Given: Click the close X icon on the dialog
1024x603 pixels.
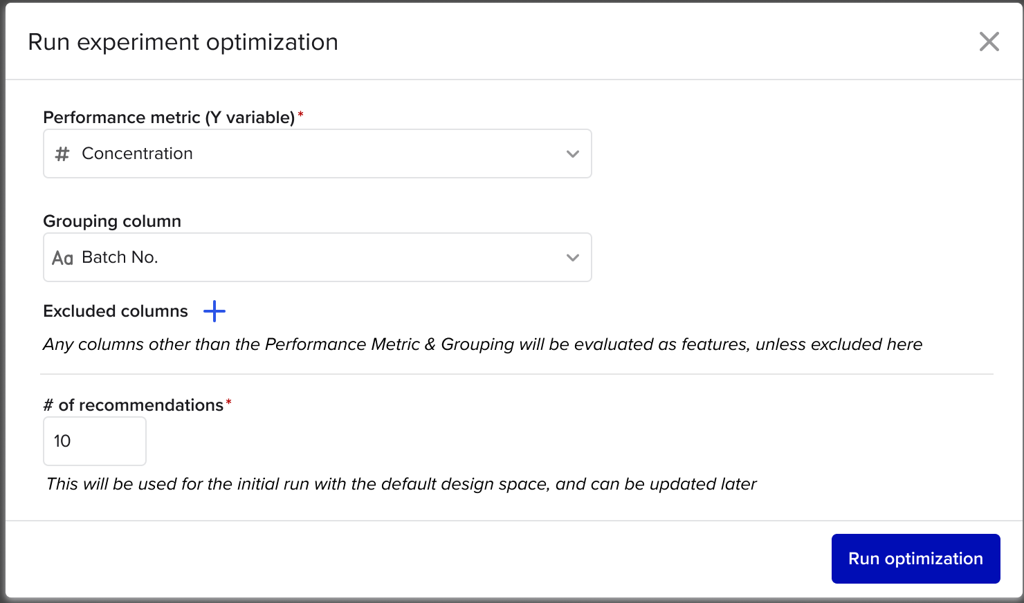Looking at the screenshot, I should (989, 41).
